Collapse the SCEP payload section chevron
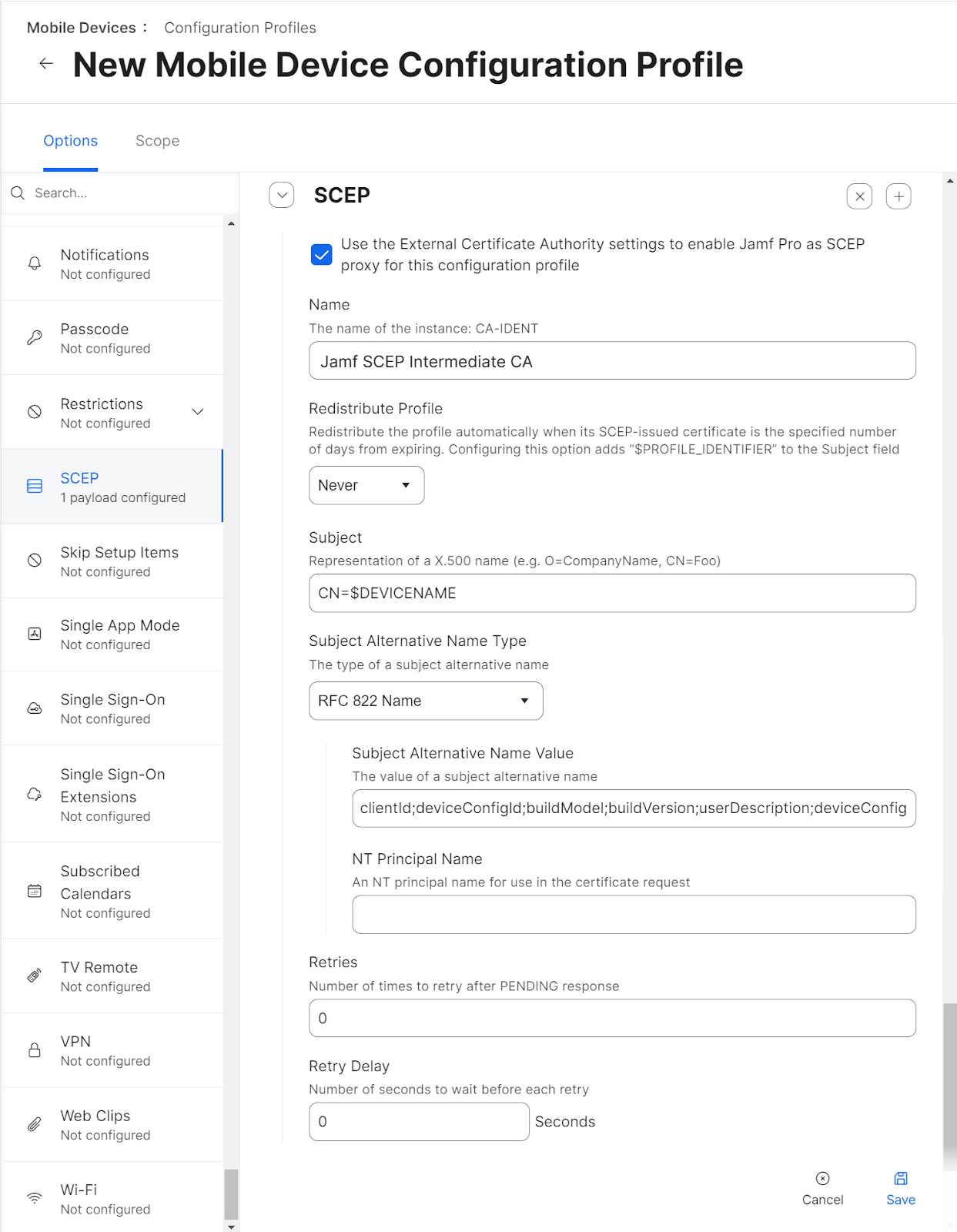Viewport: 957px width, 1232px height. pyautogui.click(x=282, y=195)
